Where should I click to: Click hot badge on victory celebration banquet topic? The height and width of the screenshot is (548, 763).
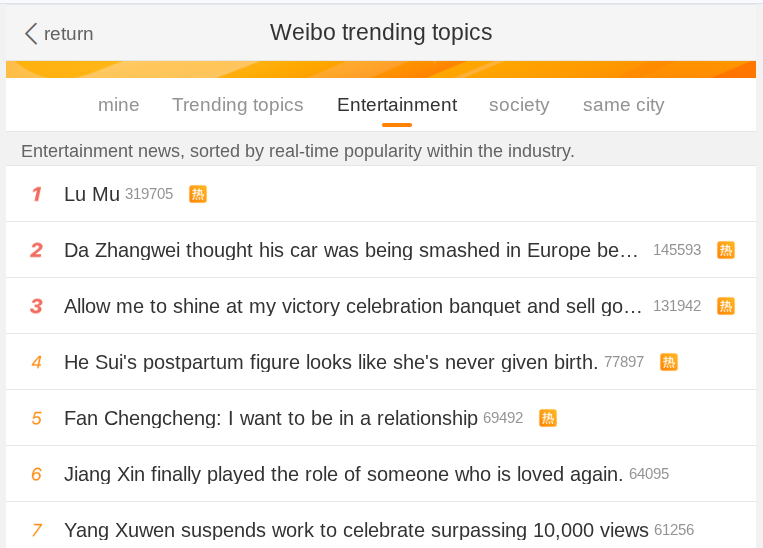pos(726,306)
